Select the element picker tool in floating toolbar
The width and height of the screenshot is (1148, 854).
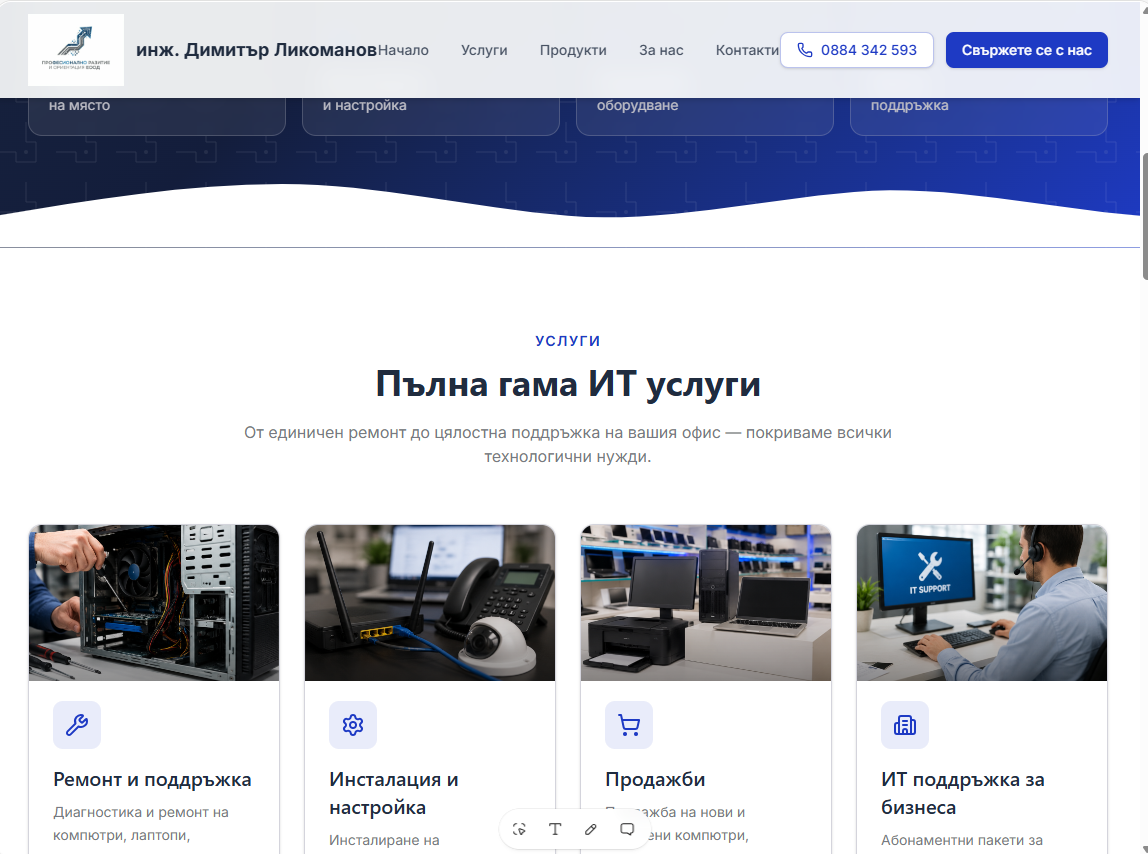tap(519, 829)
